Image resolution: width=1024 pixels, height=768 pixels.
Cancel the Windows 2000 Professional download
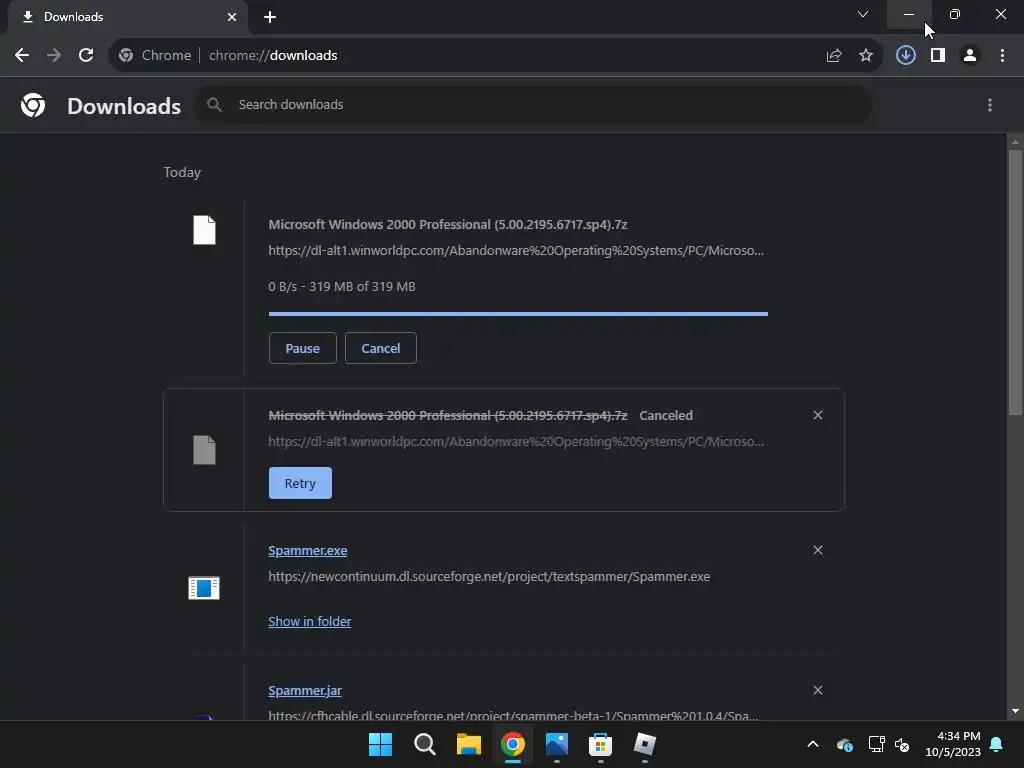[x=381, y=348]
